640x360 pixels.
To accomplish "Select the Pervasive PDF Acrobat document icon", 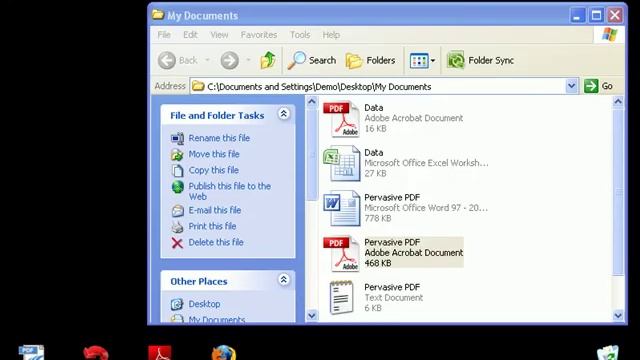I will 342,253.
